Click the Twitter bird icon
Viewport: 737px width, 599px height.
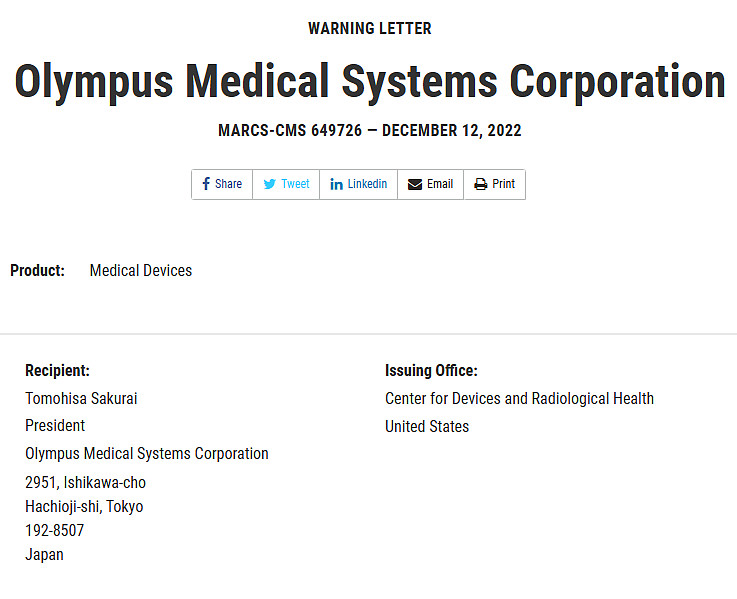pyautogui.click(x=270, y=184)
